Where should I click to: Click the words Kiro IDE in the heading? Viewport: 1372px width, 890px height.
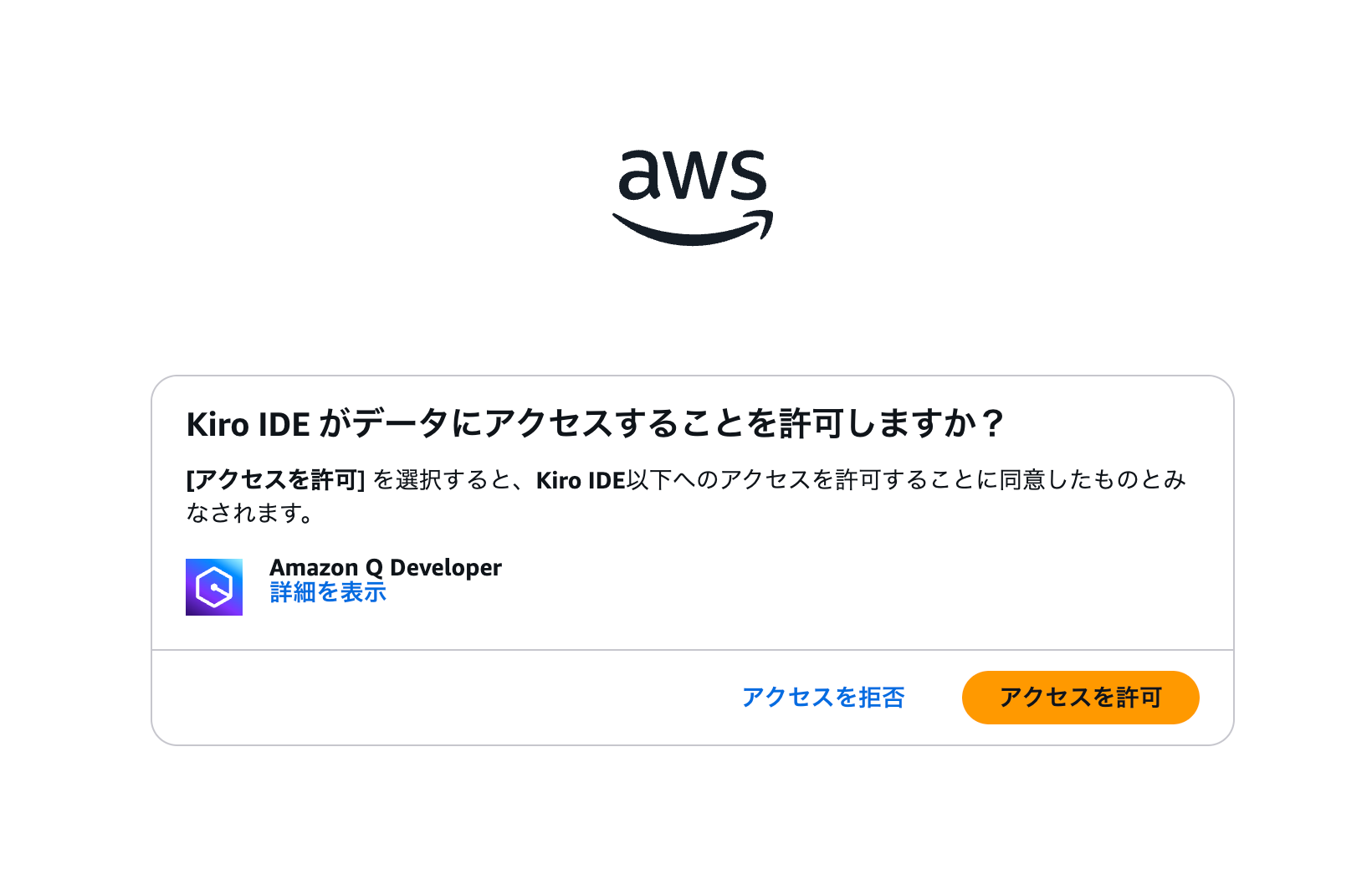click(248, 424)
